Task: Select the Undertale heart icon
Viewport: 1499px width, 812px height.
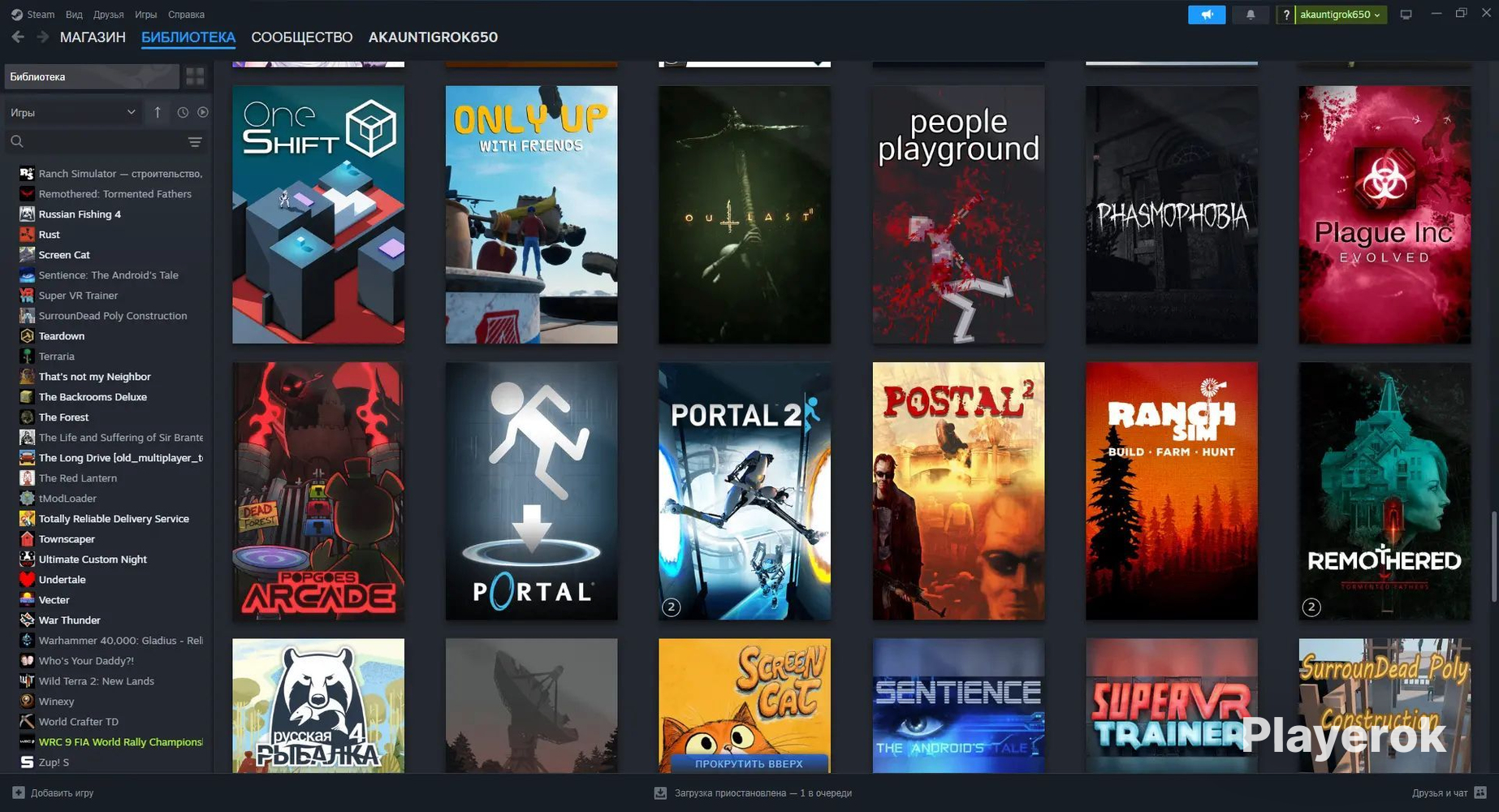Action: pyautogui.click(x=27, y=580)
